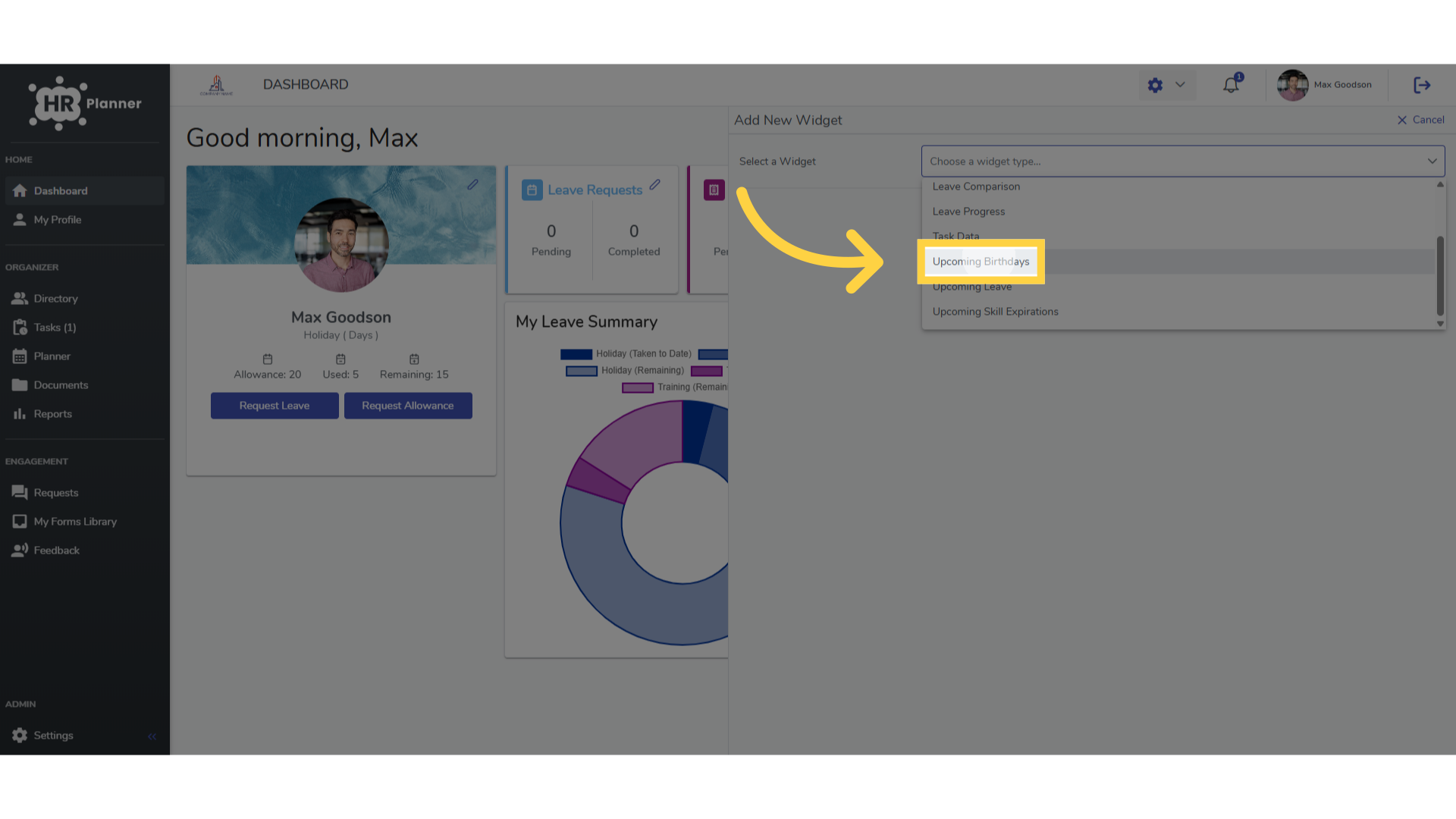Cancel the Add New Widget panel
Image resolution: width=1456 pixels, height=819 pixels.
(x=1421, y=120)
